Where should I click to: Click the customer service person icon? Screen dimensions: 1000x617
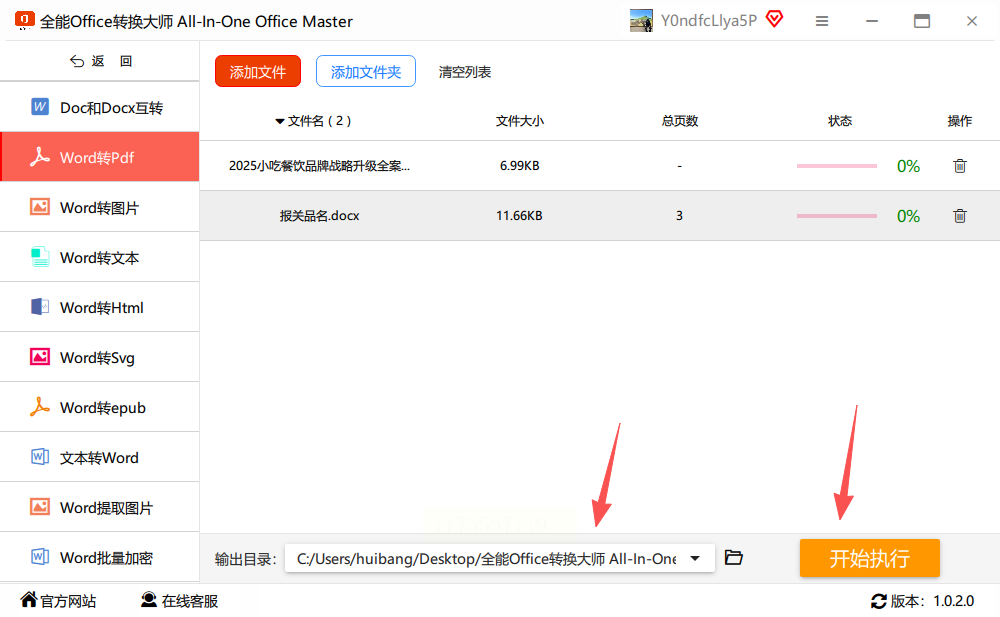tap(149, 599)
